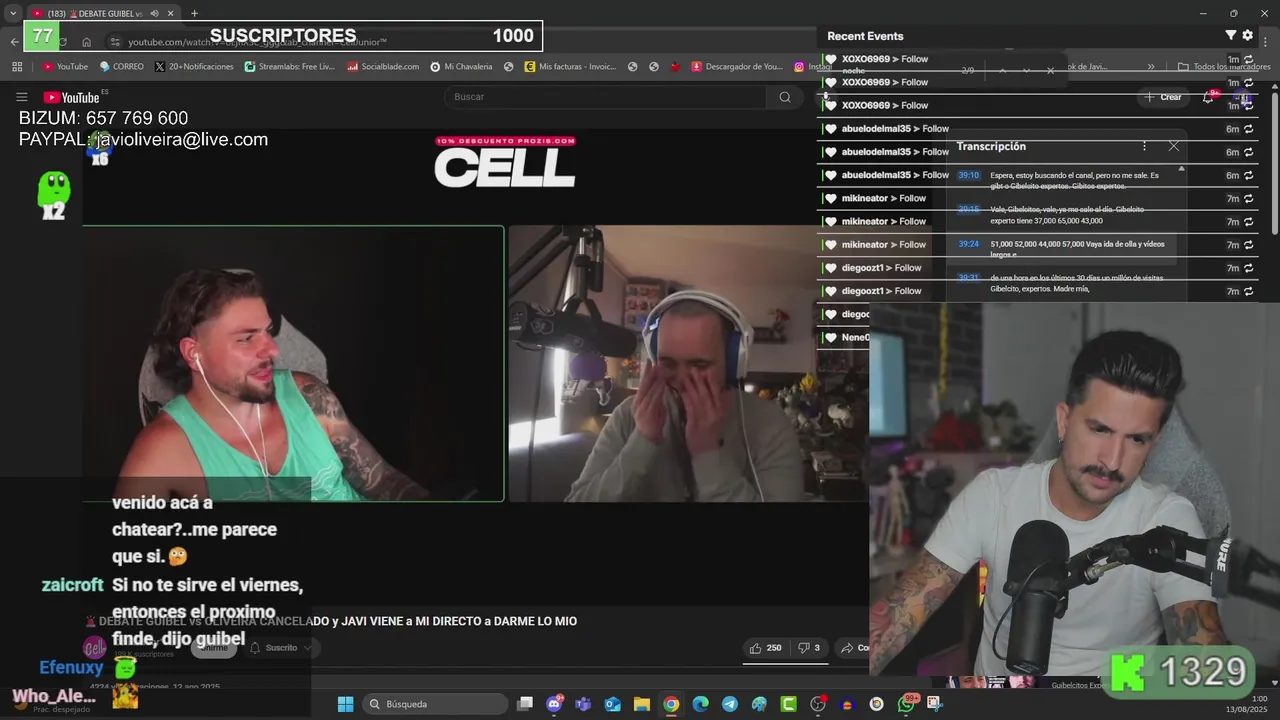This screenshot has height=720, width=1280.
Task: Open the CORREO bookmark
Action: 122,67
